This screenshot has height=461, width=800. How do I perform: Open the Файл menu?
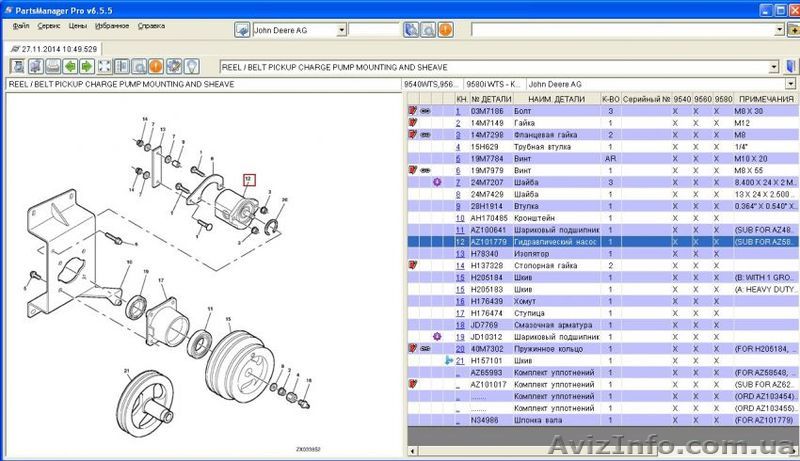click(22, 23)
